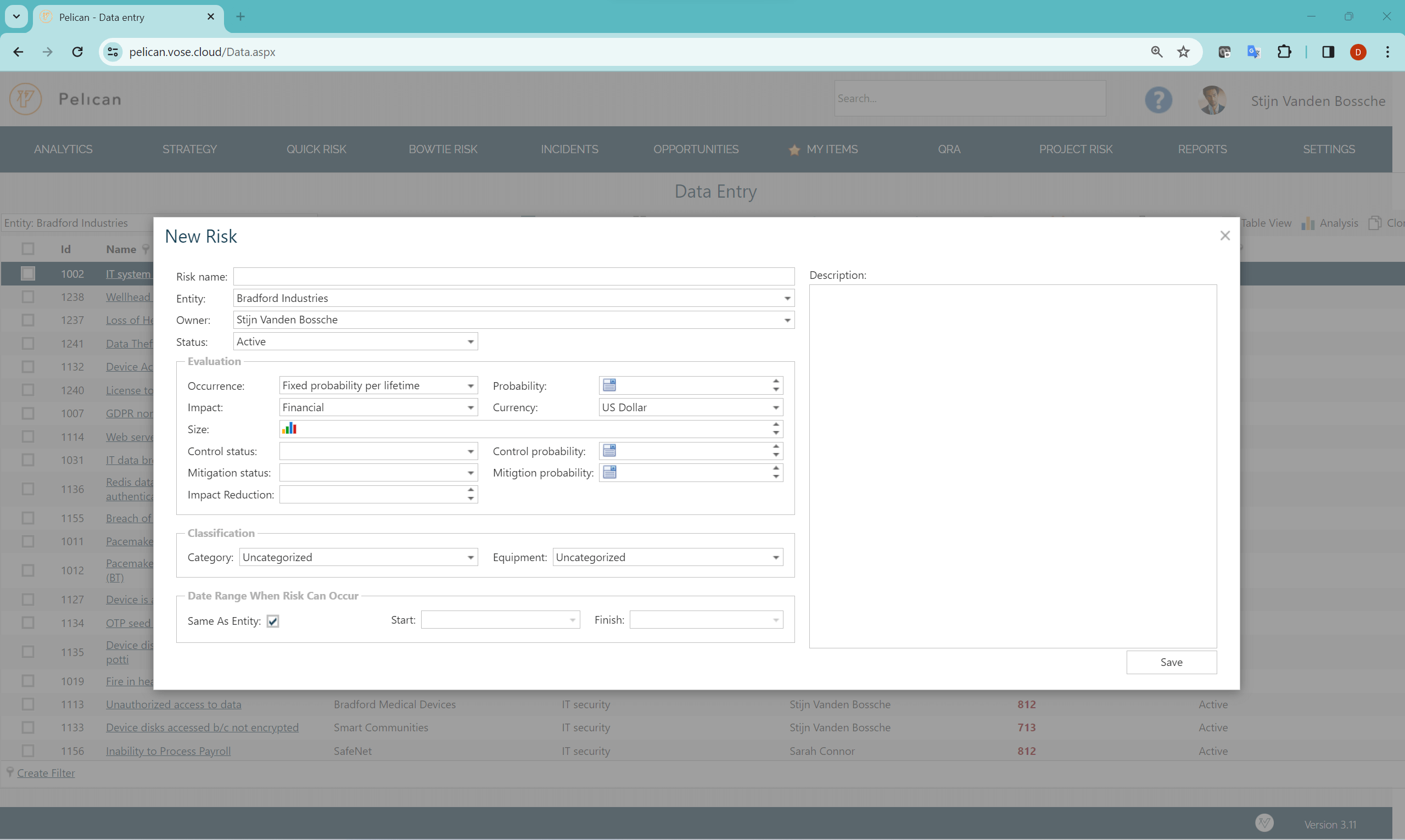Click the bar-chart icon beside Analysis

tap(1308, 223)
